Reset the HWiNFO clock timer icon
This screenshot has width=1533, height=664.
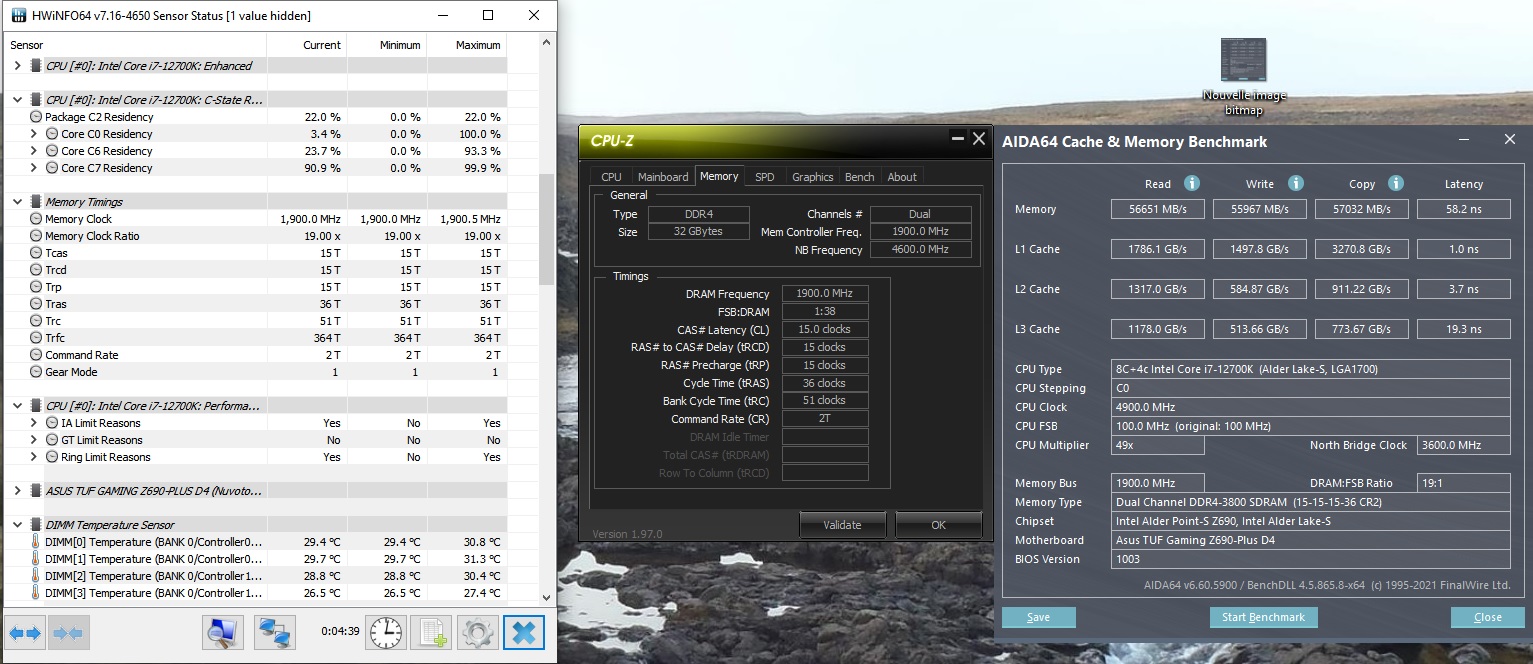point(386,632)
